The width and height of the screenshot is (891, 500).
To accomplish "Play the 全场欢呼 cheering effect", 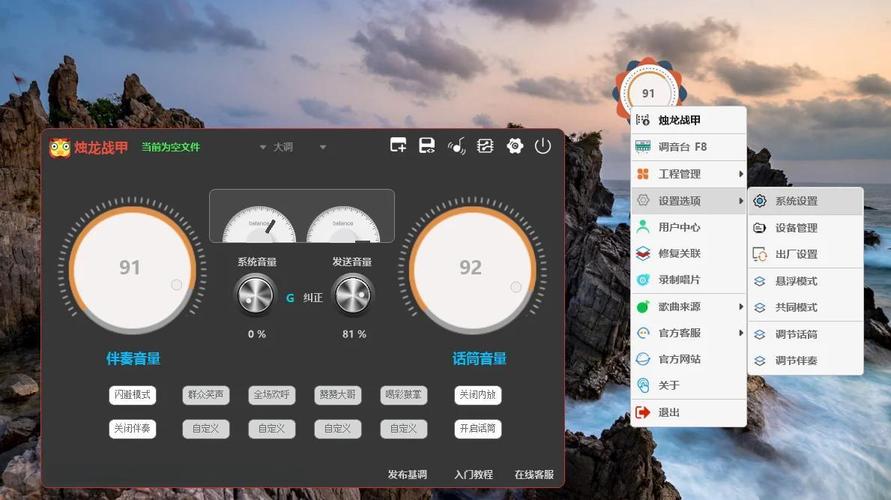I will tap(272, 395).
